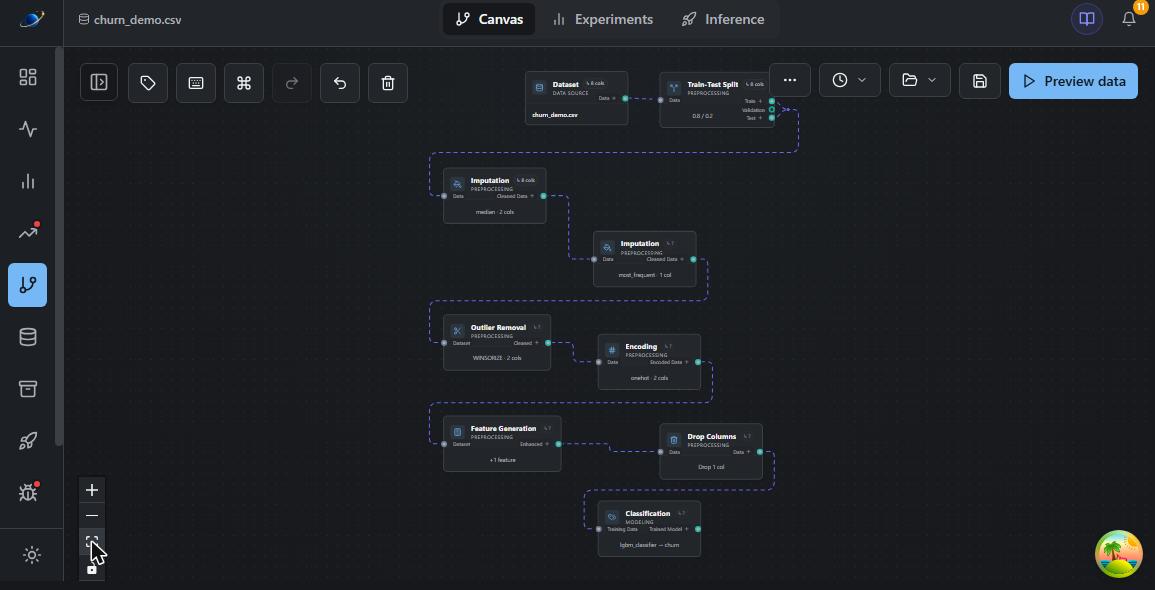Click the Preview data button

[1073, 81]
